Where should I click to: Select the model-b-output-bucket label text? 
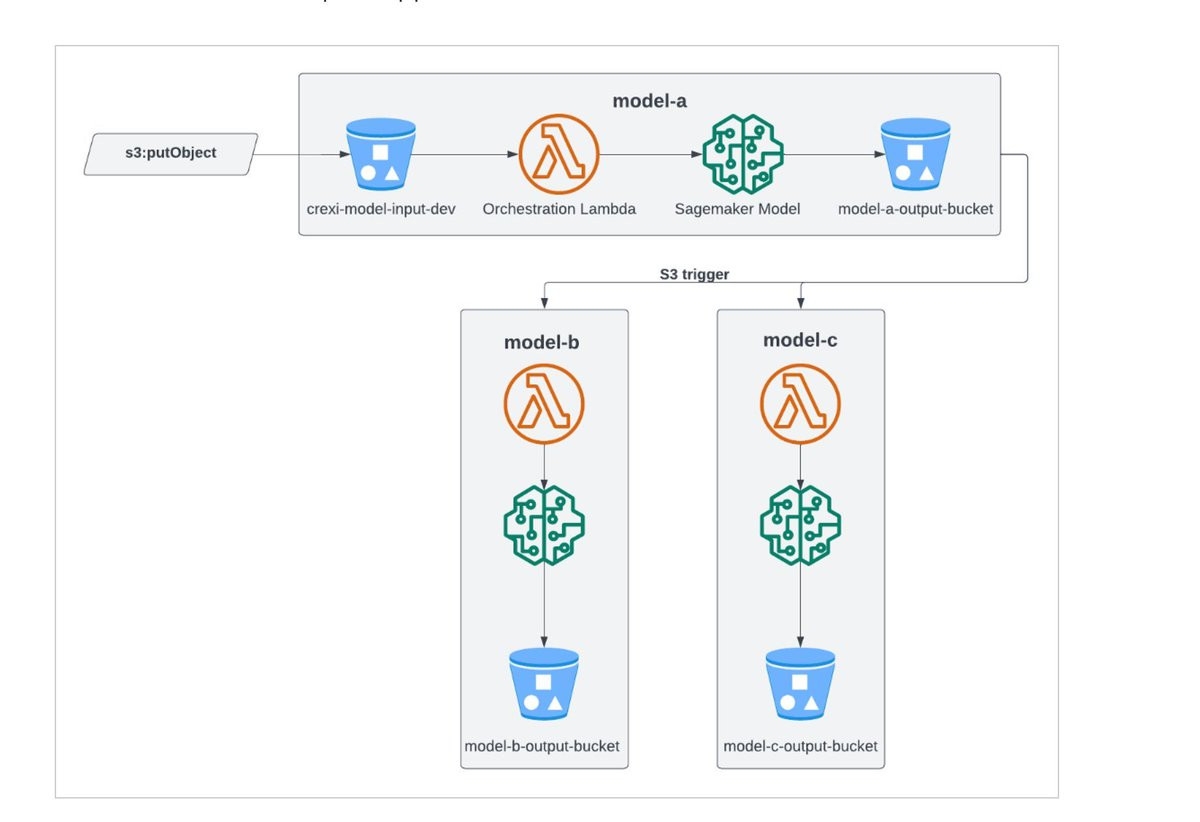(542, 747)
